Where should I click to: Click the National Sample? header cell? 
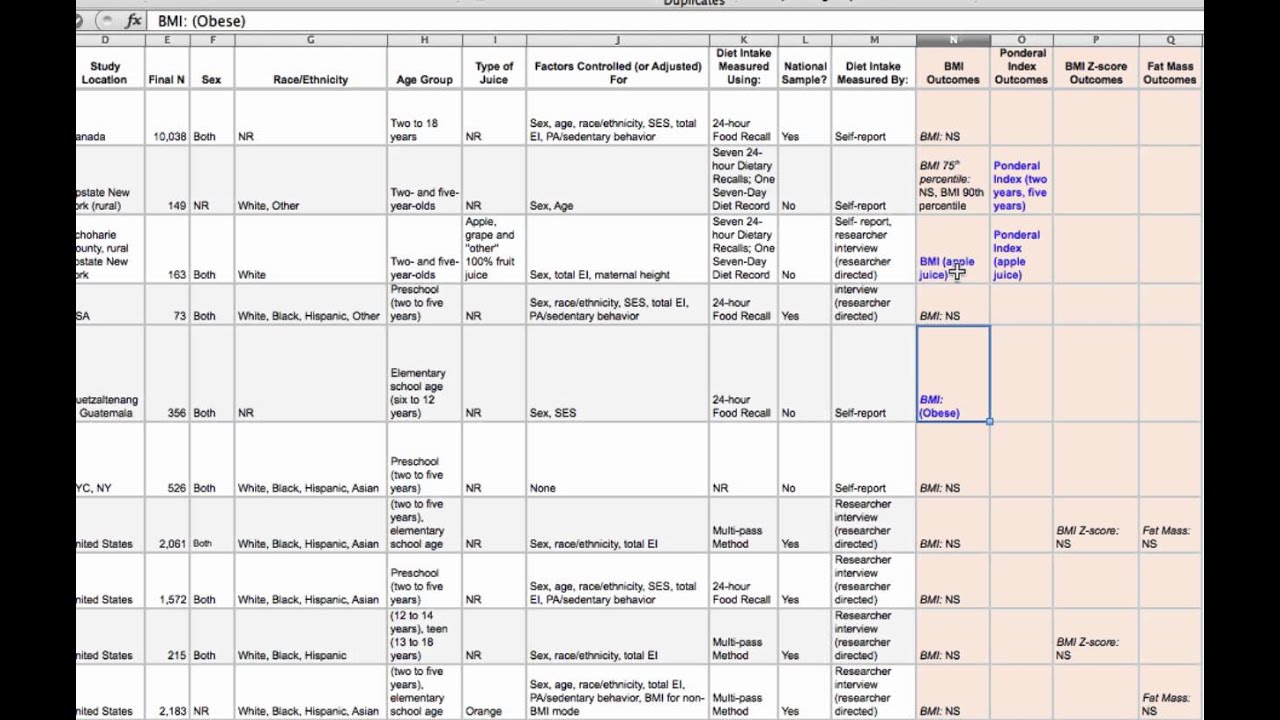[x=805, y=68]
